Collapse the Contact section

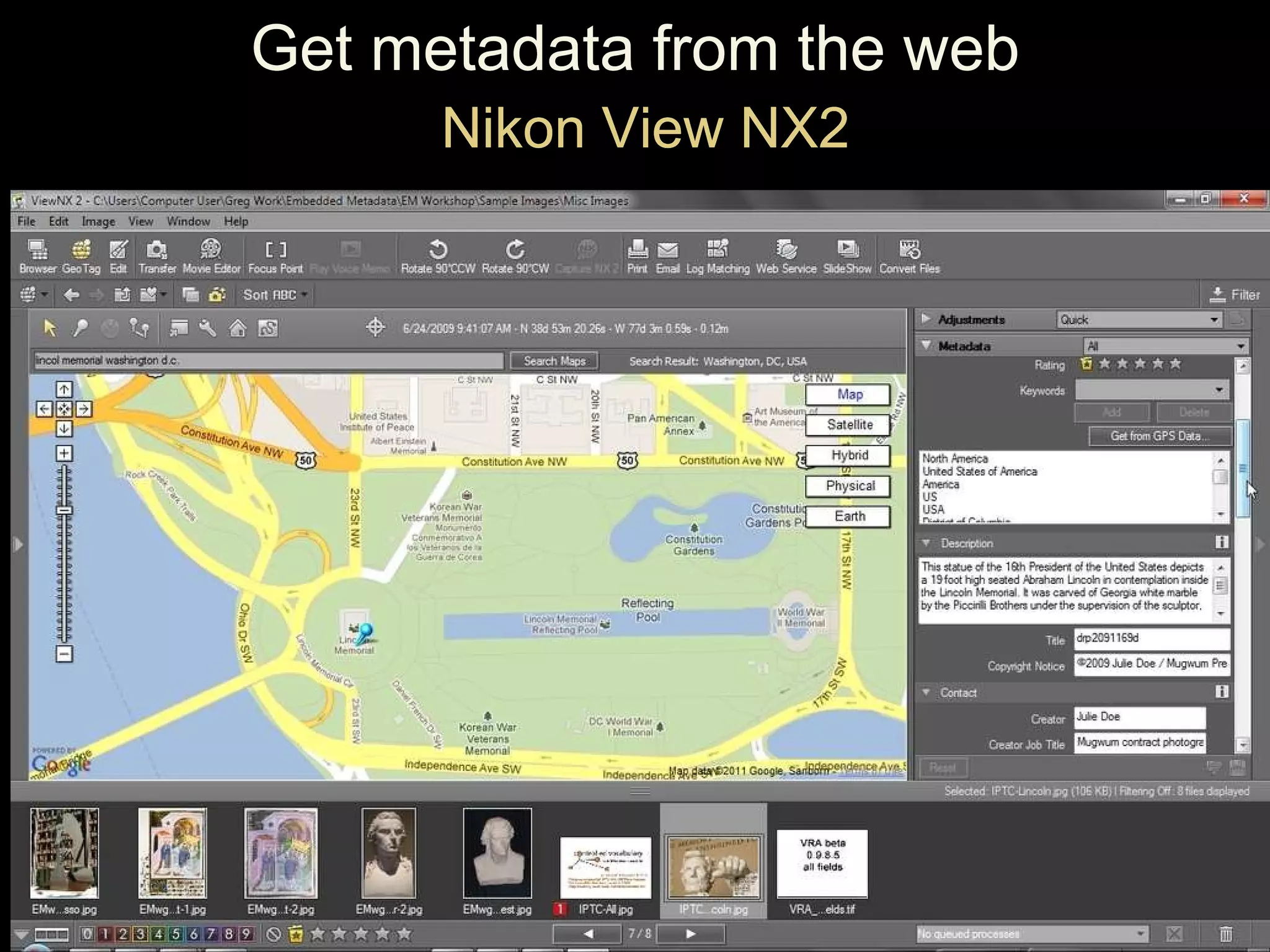coord(926,692)
